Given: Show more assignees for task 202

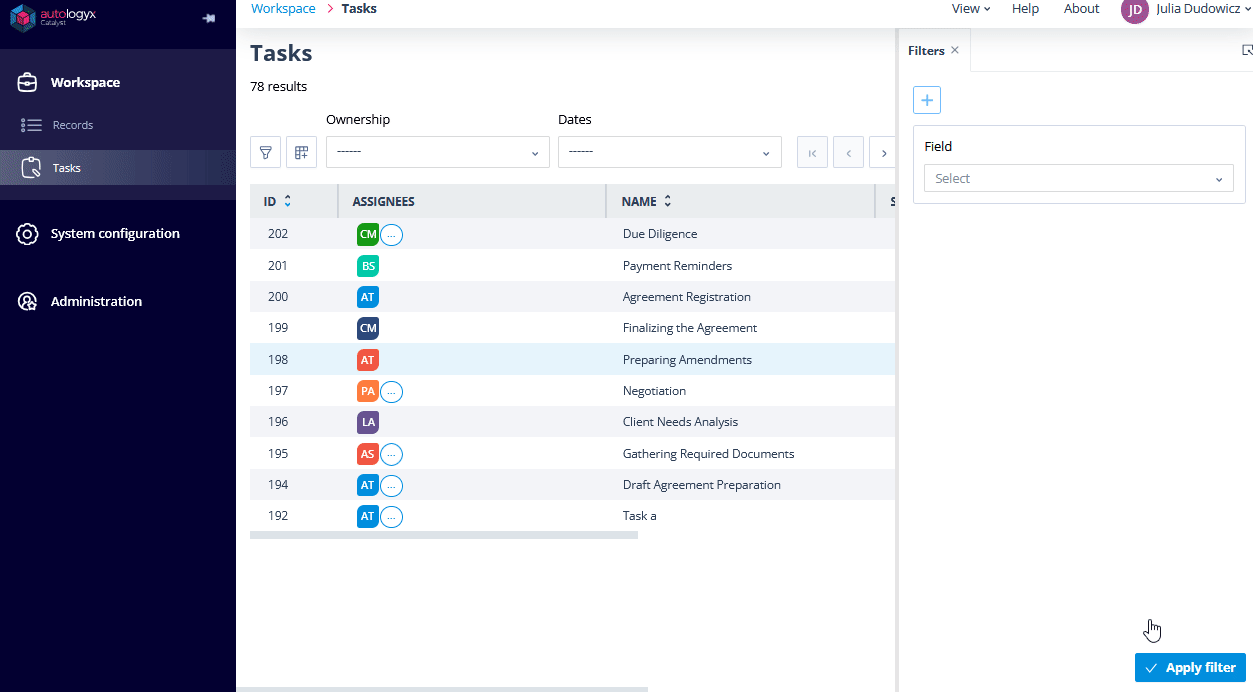Looking at the screenshot, I should coord(392,235).
